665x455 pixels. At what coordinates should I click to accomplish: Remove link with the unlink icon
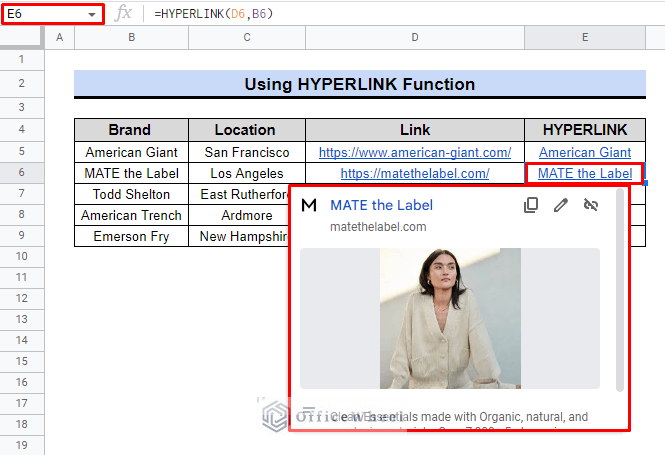[x=591, y=205]
